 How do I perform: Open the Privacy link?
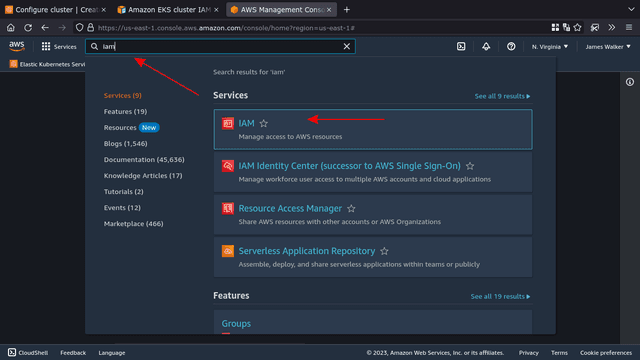[x=529, y=353]
